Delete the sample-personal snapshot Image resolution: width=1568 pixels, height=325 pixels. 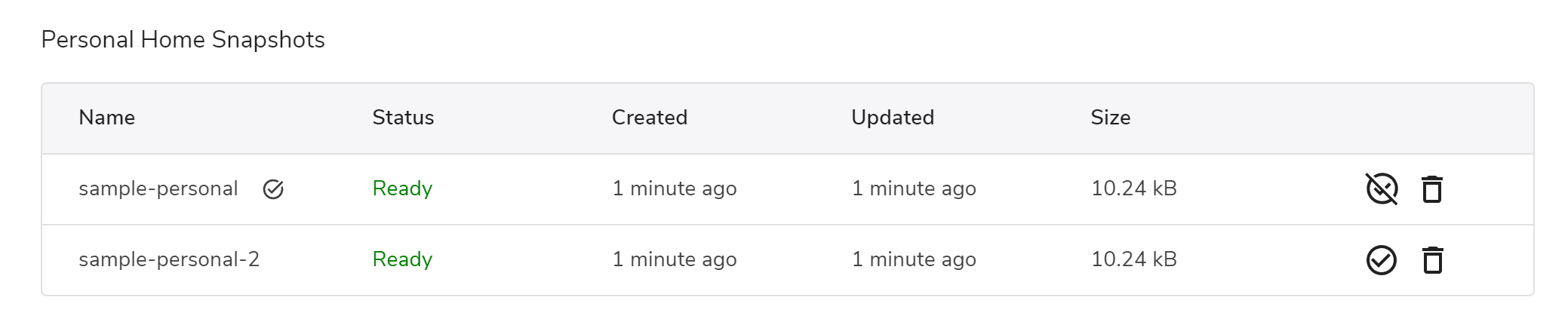click(1432, 189)
